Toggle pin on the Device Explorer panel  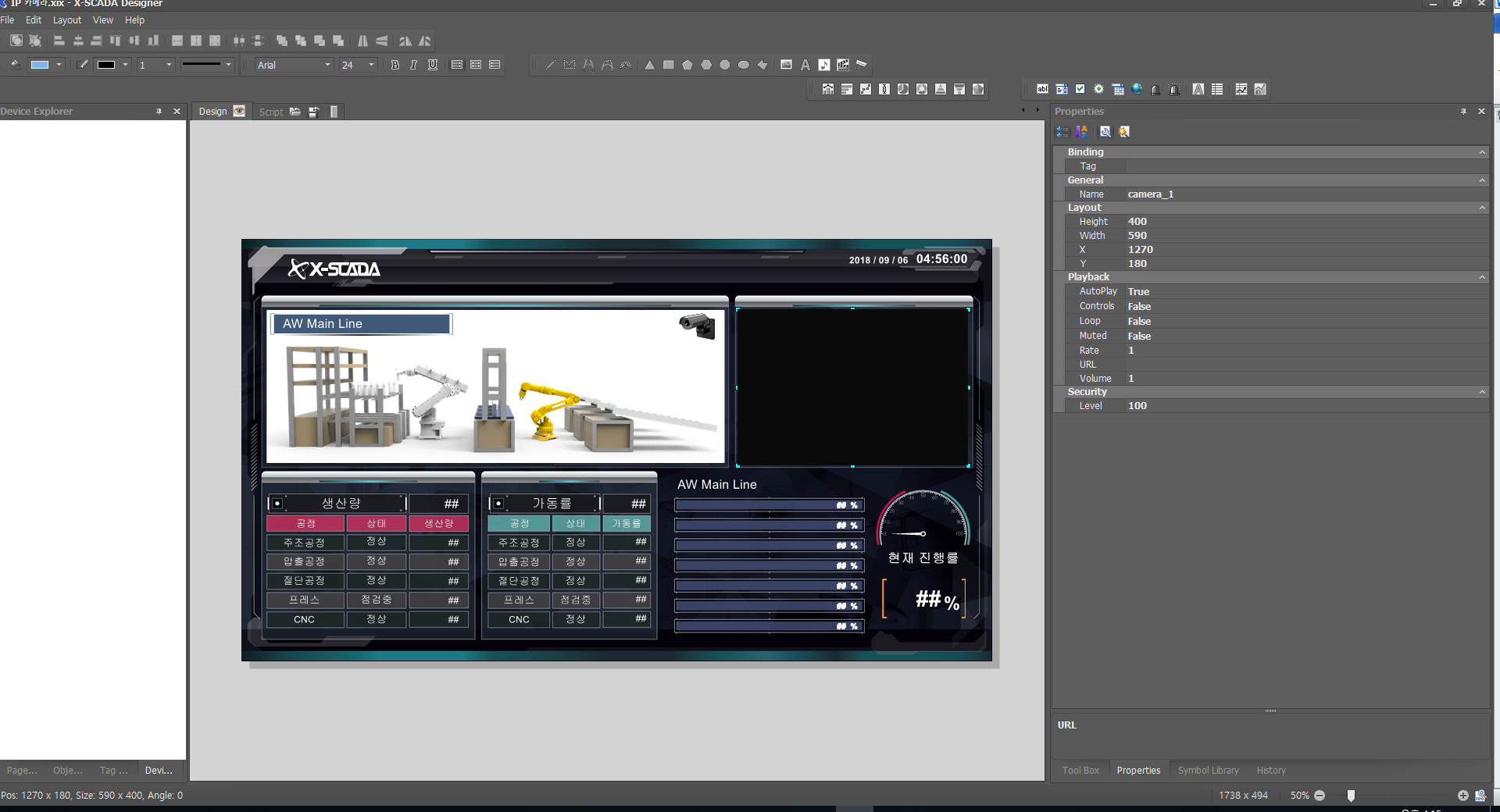pyautogui.click(x=159, y=112)
